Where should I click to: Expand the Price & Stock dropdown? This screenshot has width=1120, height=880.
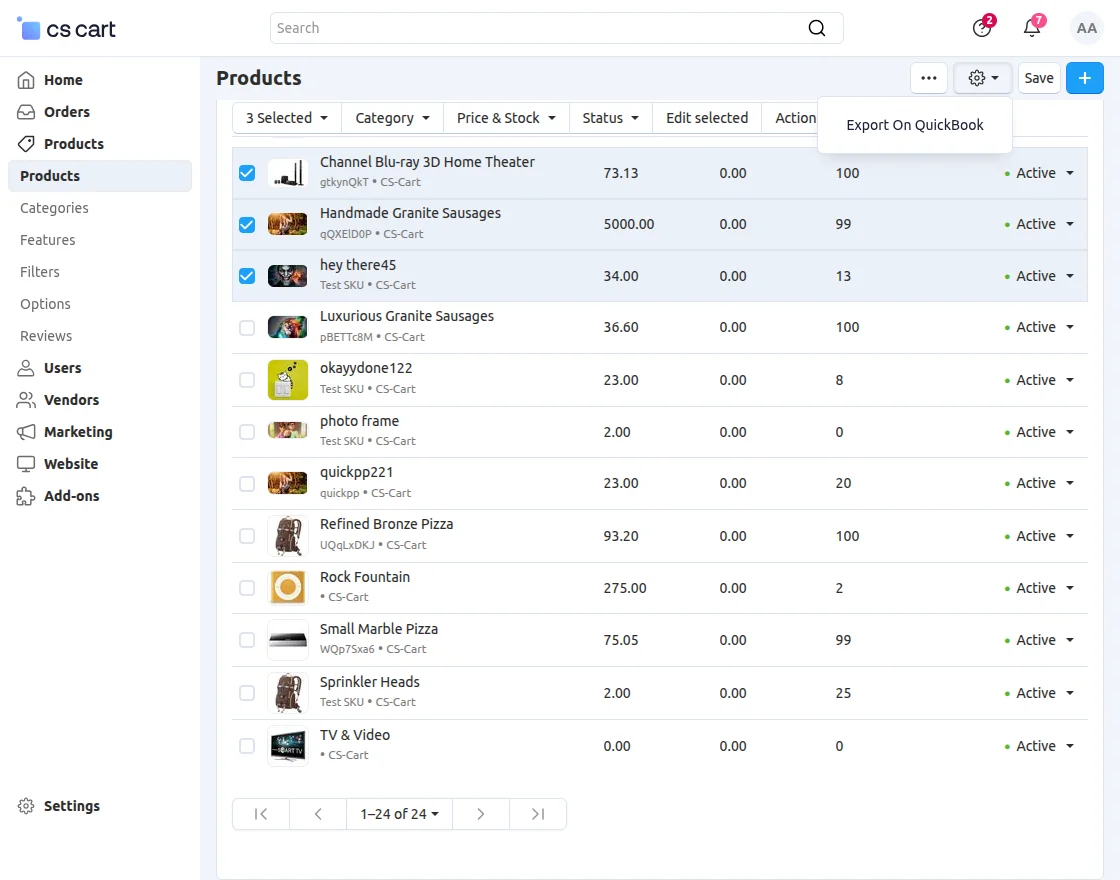click(x=506, y=118)
